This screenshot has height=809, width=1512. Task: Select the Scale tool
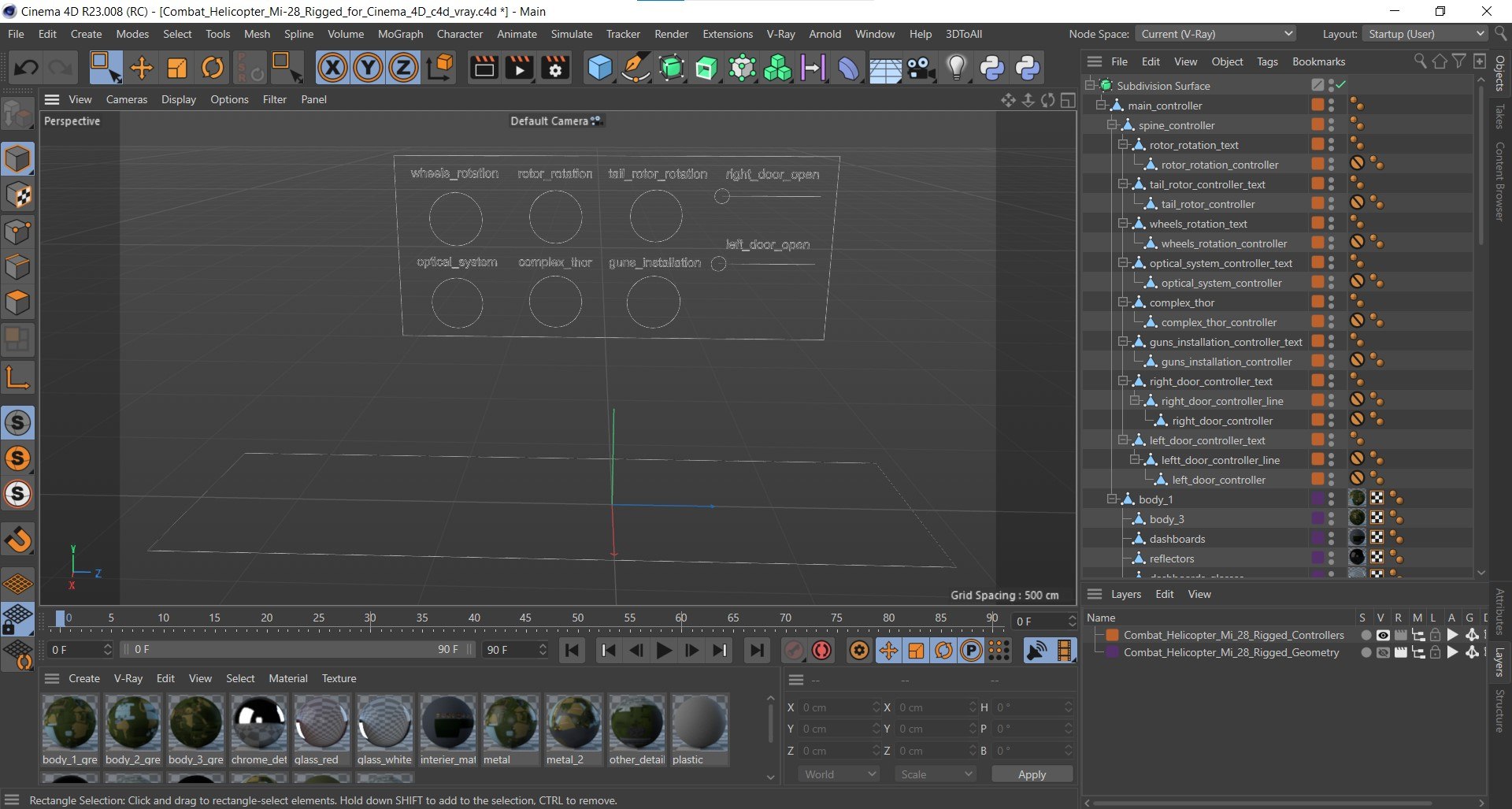177,68
